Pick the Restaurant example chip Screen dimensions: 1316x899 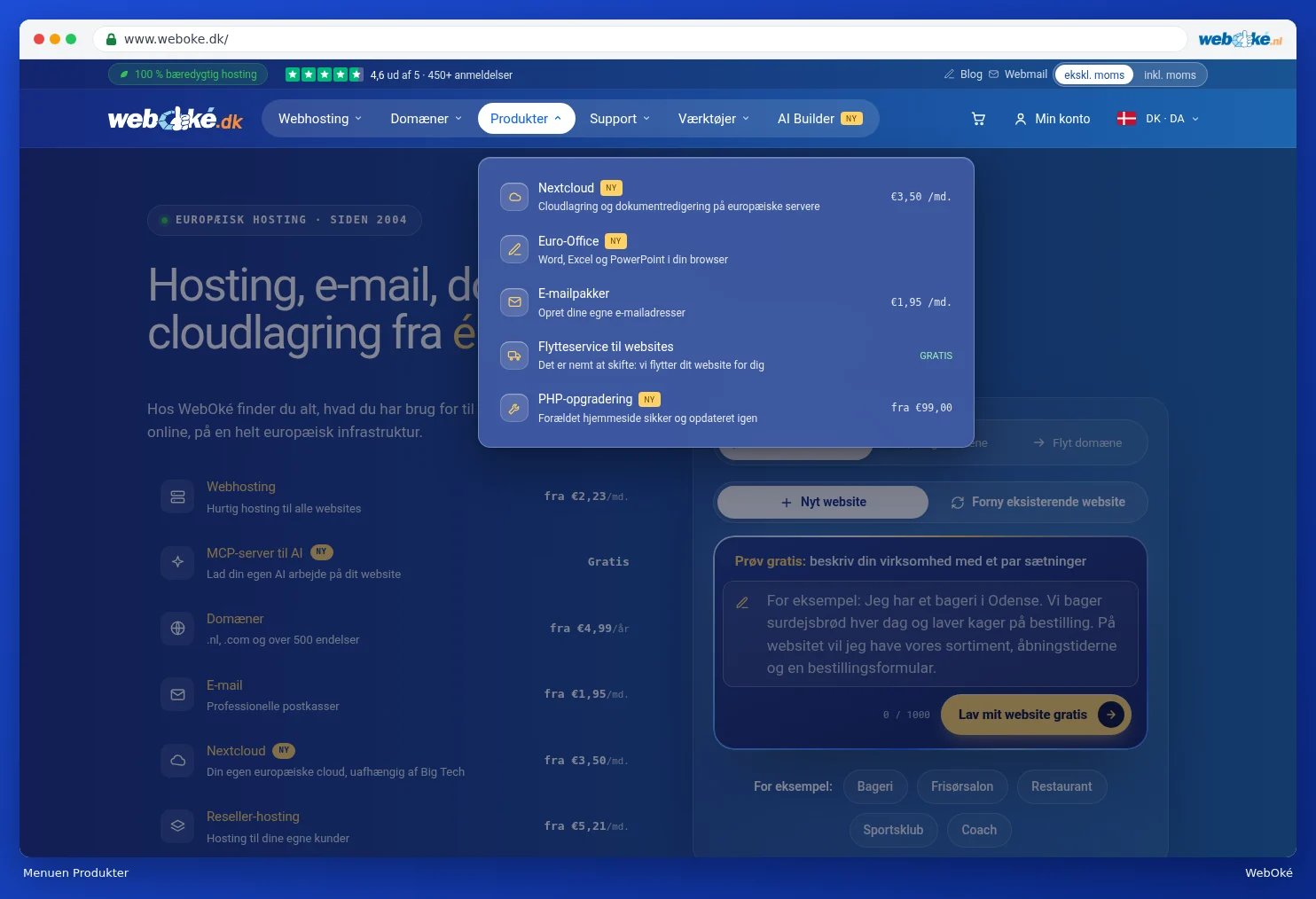point(1061,786)
